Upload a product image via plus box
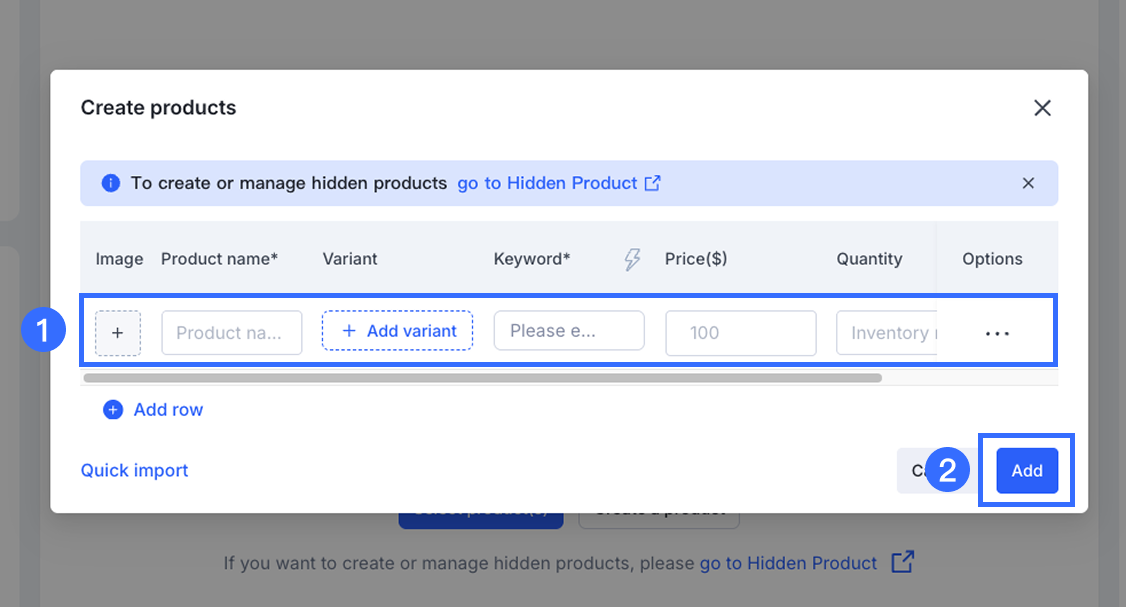The width and height of the screenshot is (1126, 607). [117, 333]
